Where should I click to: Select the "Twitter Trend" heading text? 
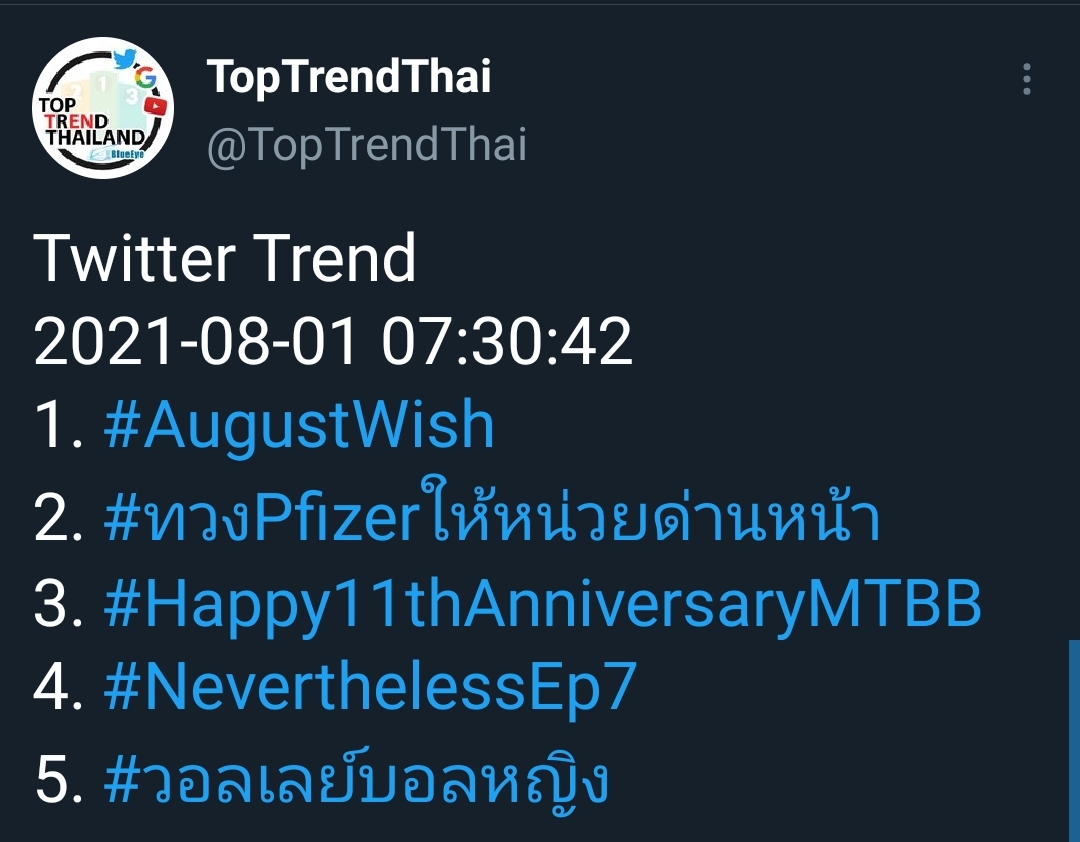225,258
